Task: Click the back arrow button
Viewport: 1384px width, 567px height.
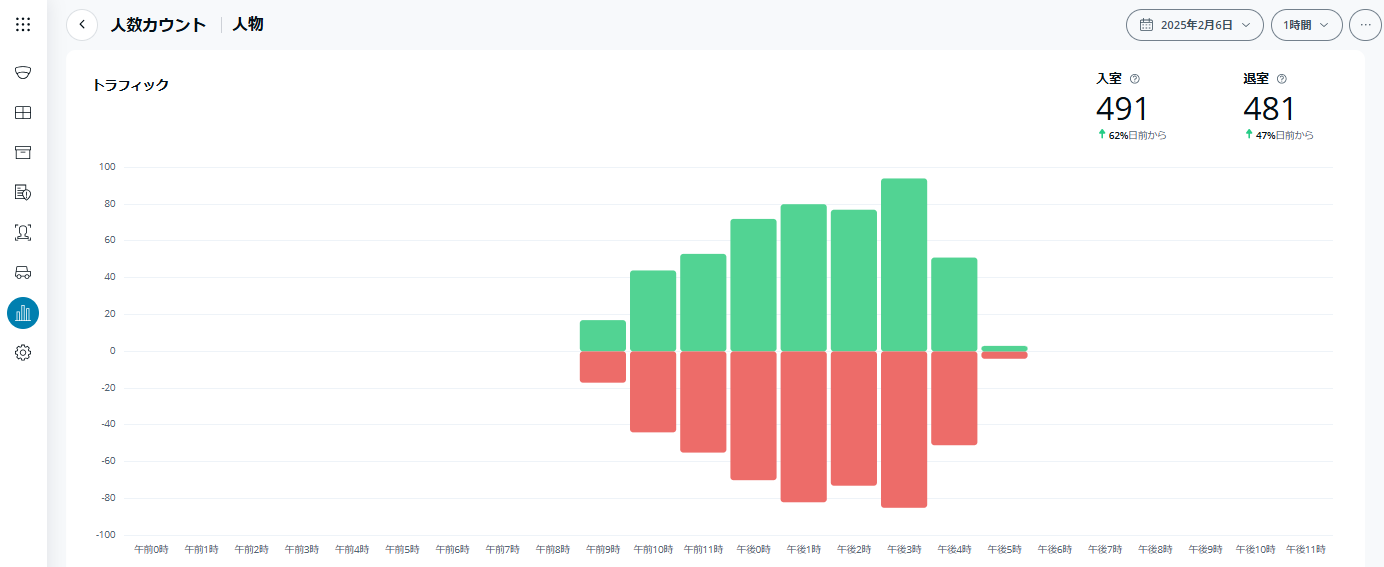Action: [82, 25]
